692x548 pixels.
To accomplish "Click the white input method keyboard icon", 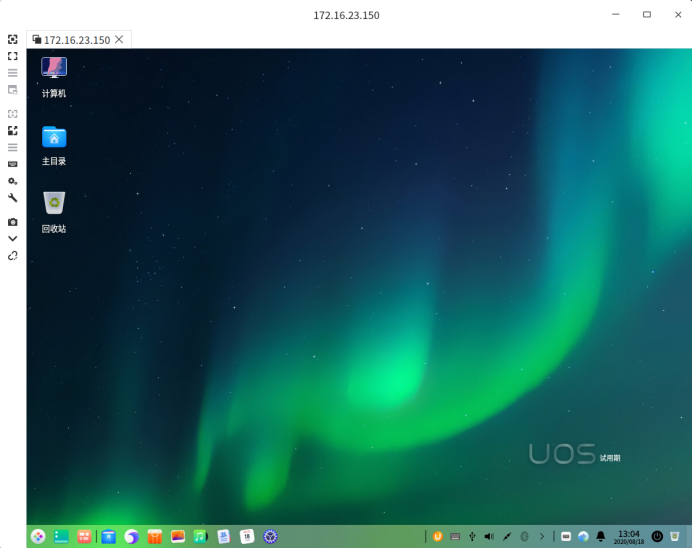I will point(566,537).
